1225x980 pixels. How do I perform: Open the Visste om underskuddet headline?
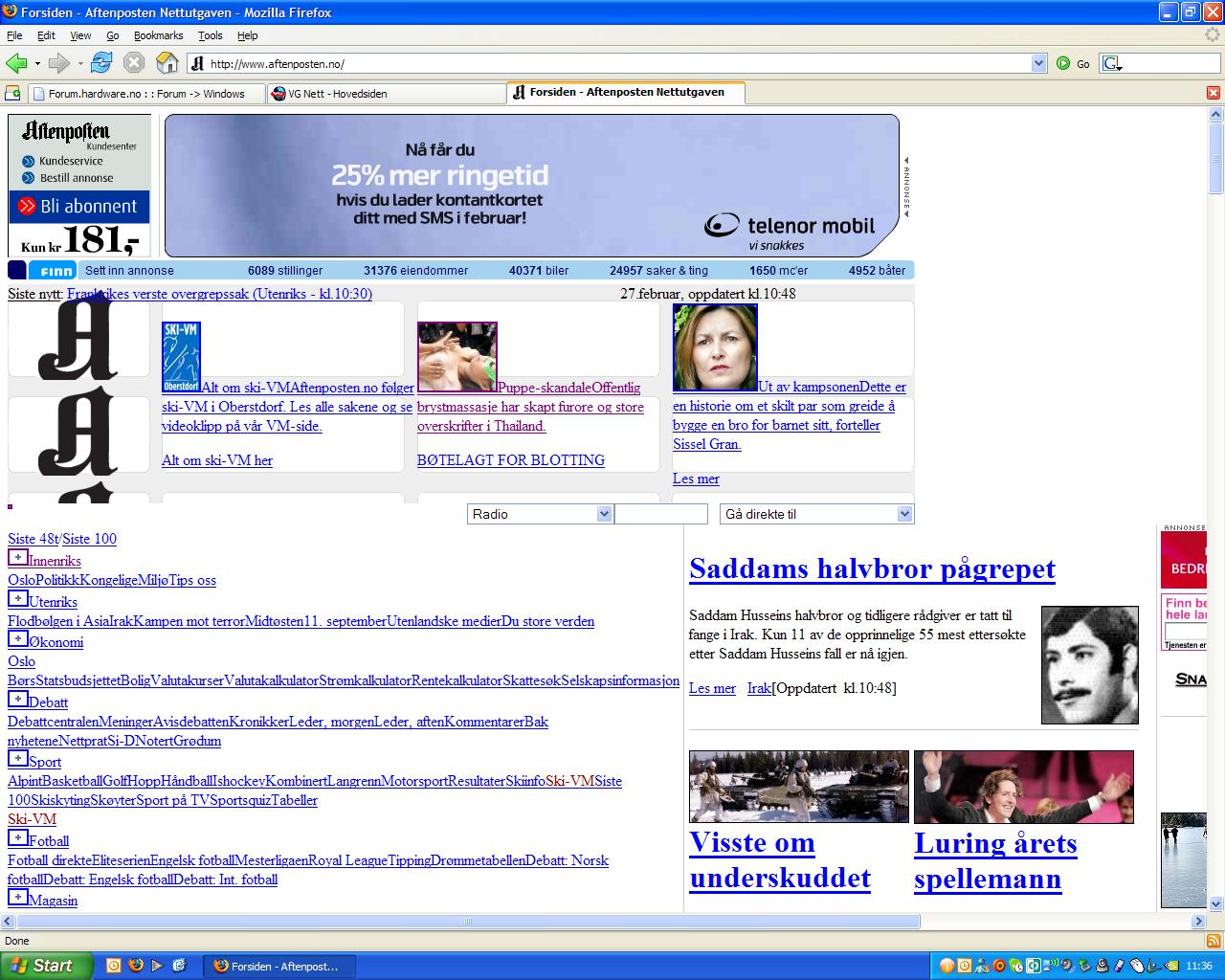pos(780,860)
